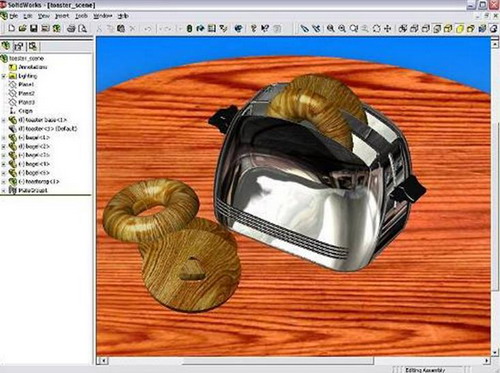The image size is (500, 373).
Task: Switch to the FeatureManager design tree tab
Action: click(6, 46)
